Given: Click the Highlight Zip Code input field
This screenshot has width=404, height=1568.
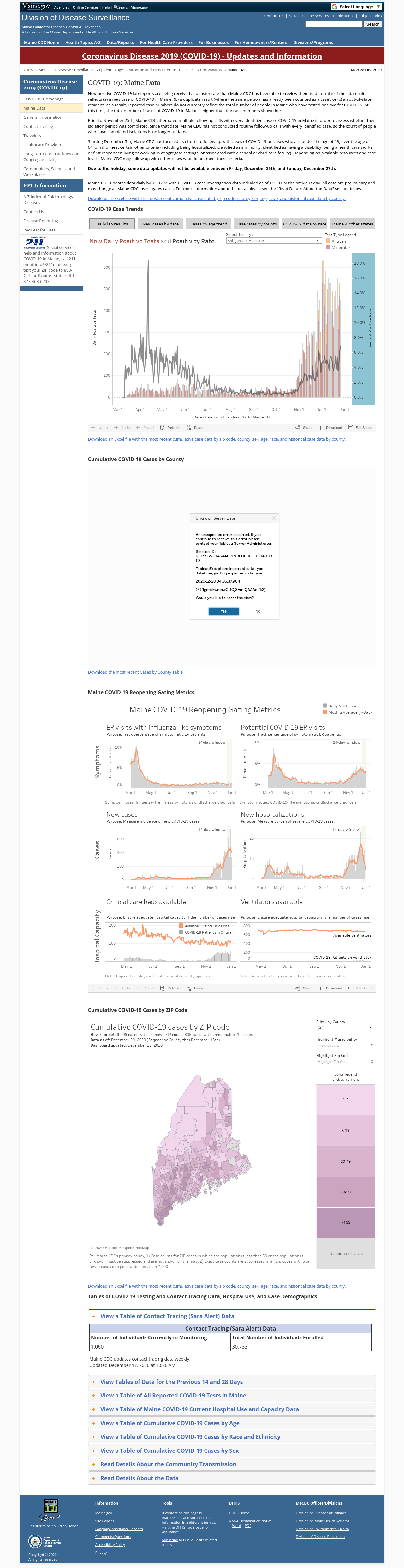Looking at the screenshot, I should pos(345,1061).
